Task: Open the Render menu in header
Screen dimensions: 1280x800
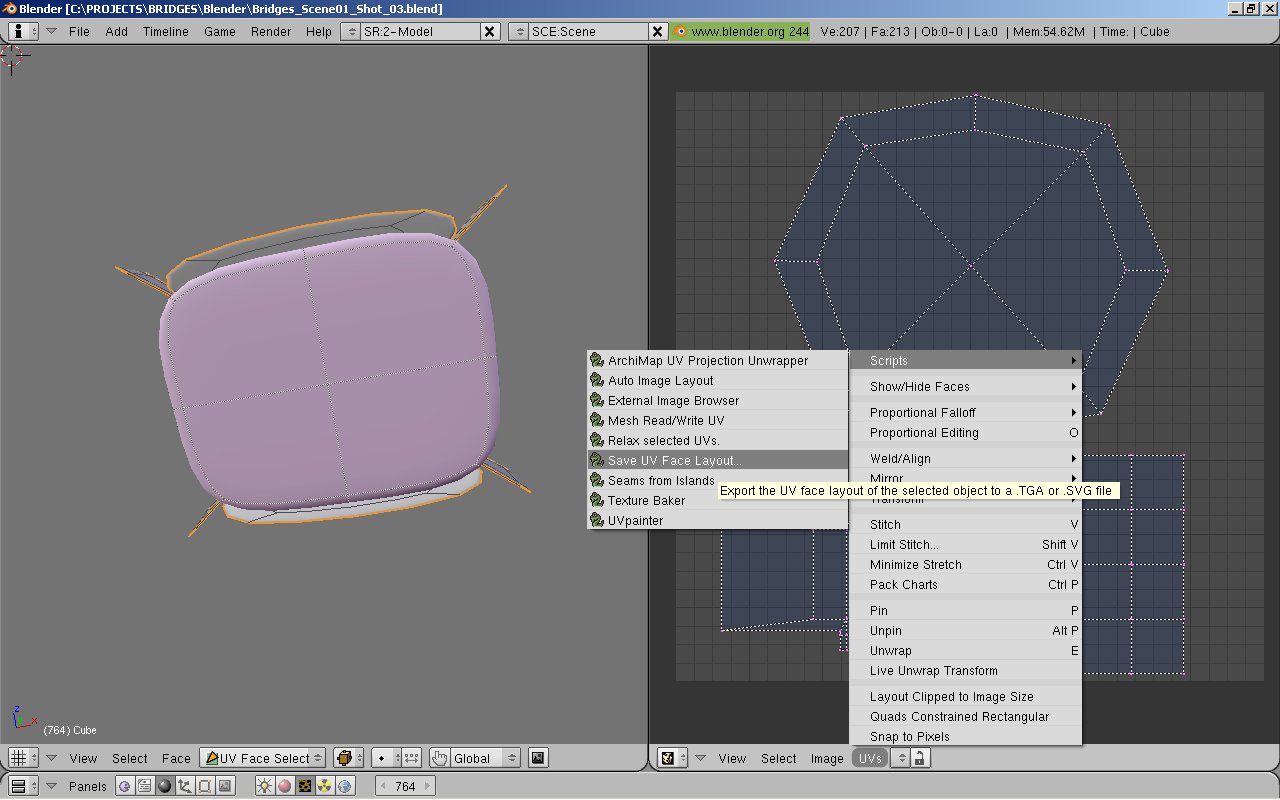Action: [x=271, y=31]
